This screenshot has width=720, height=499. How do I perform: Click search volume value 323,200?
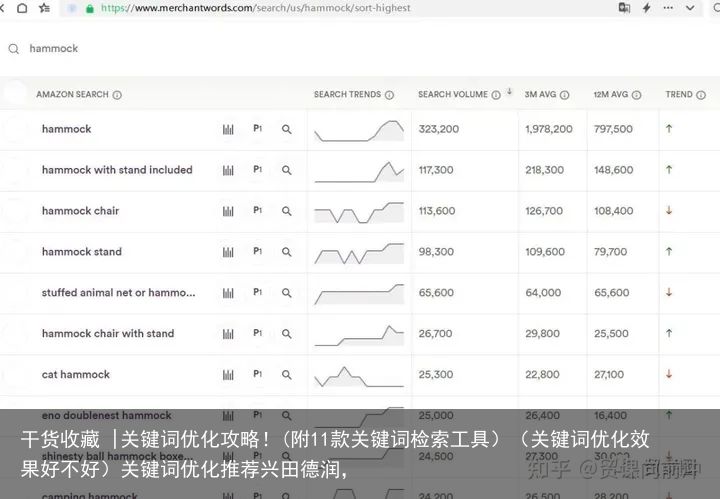439,129
